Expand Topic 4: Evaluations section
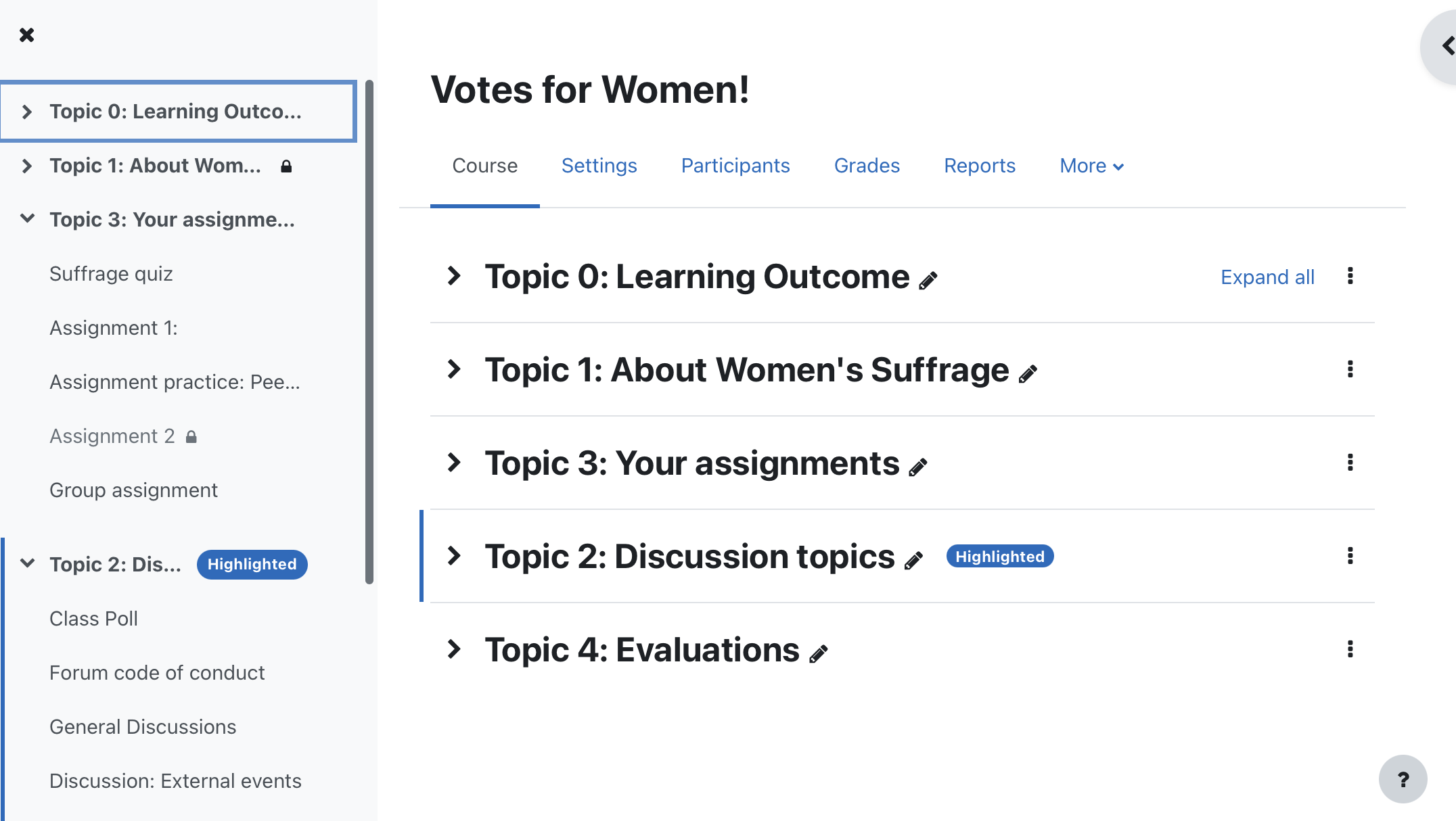 point(454,649)
